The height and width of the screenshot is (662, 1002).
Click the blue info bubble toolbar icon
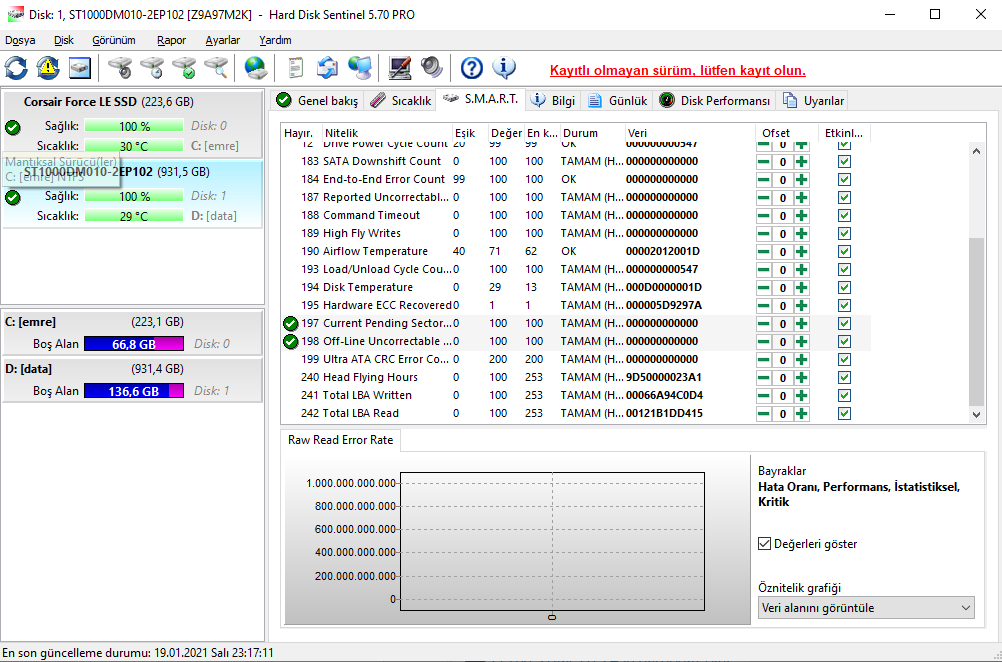(504, 68)
